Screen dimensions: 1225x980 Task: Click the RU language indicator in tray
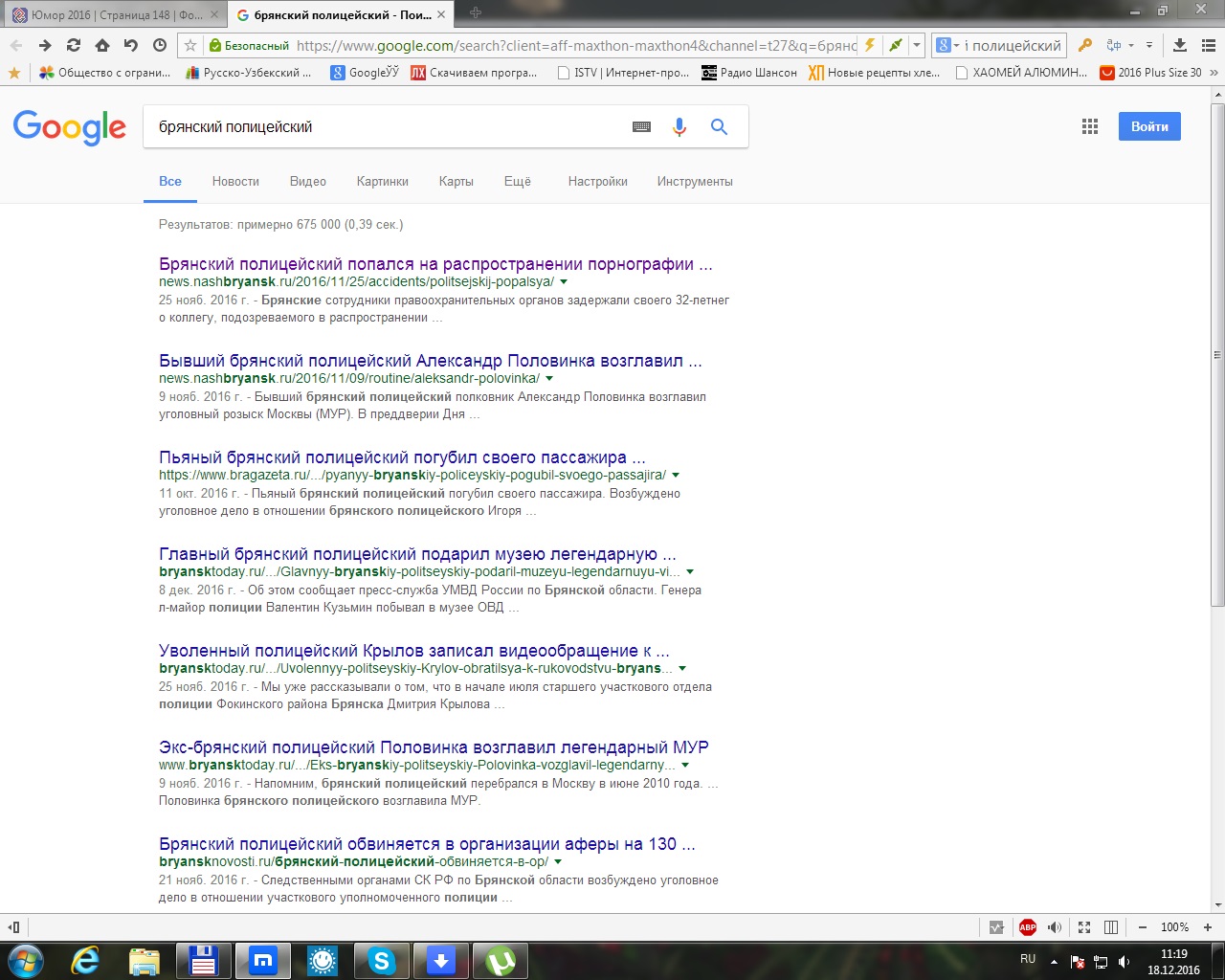pyautogui.click(x=1028, y=959)
